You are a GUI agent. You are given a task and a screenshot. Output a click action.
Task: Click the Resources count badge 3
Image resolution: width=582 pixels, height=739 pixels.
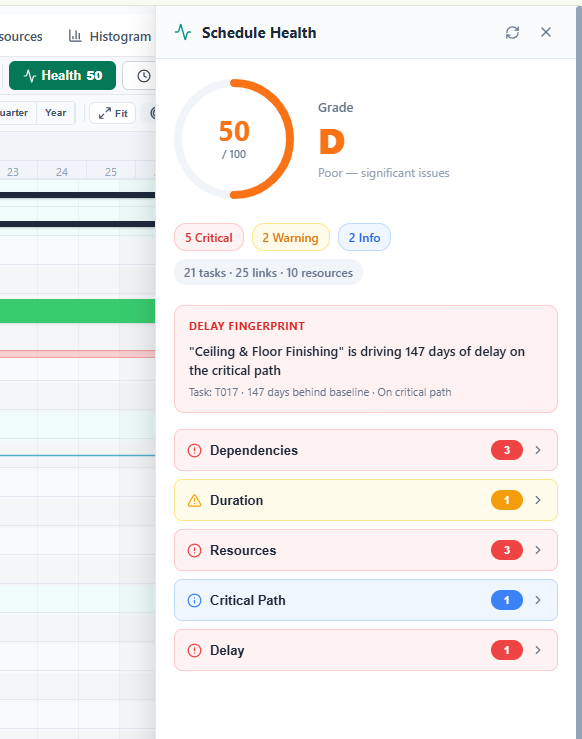(507, 550)
